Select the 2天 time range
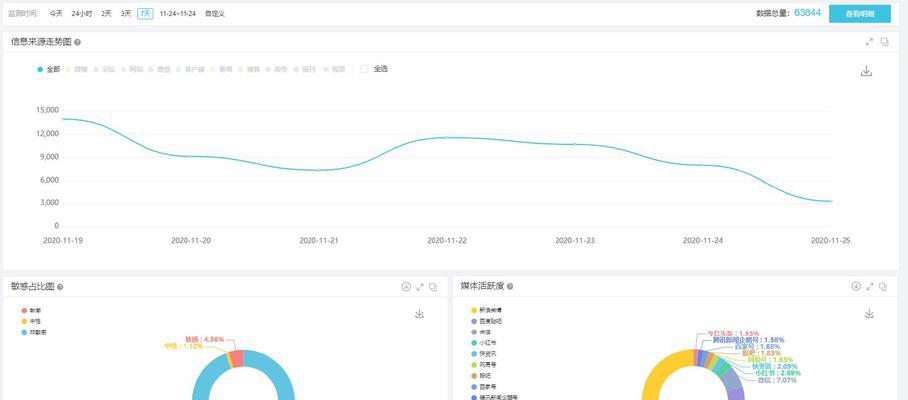908x400 pixels. pyautogui.click(x=107, y=13)
